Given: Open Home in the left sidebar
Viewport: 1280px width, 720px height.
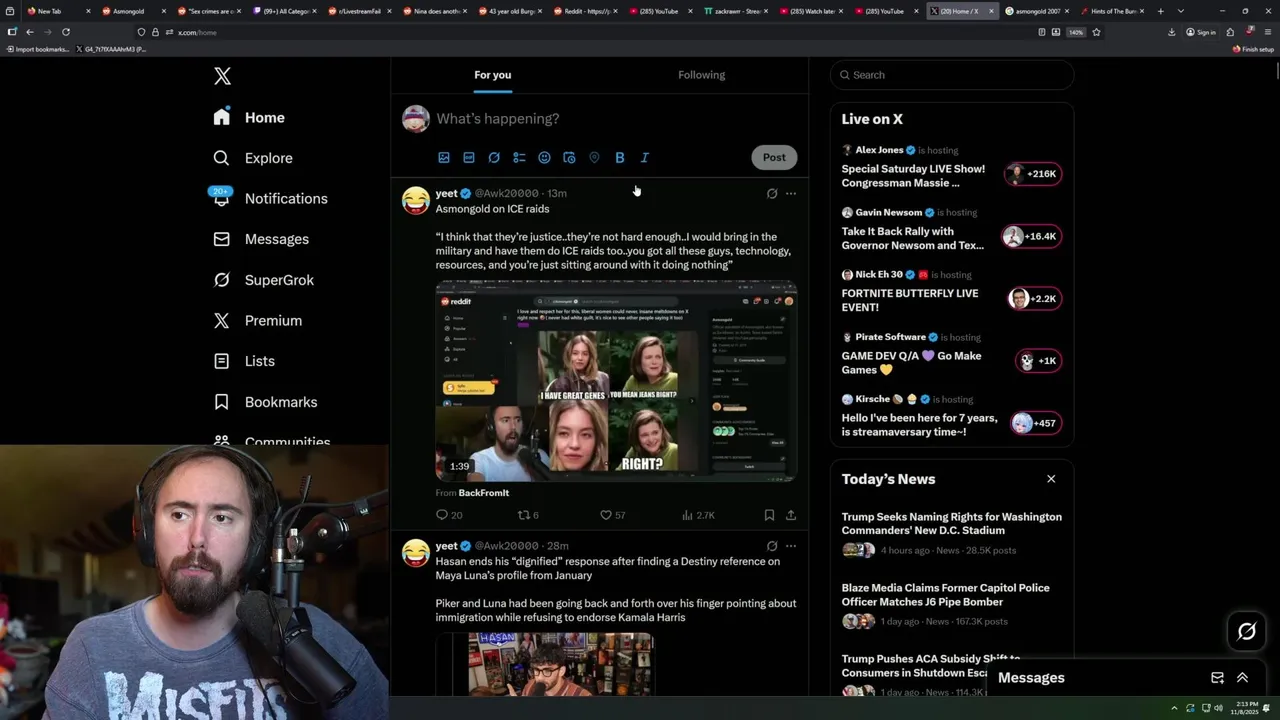Looking at the screenshot, I should click(x=250, y=117).
